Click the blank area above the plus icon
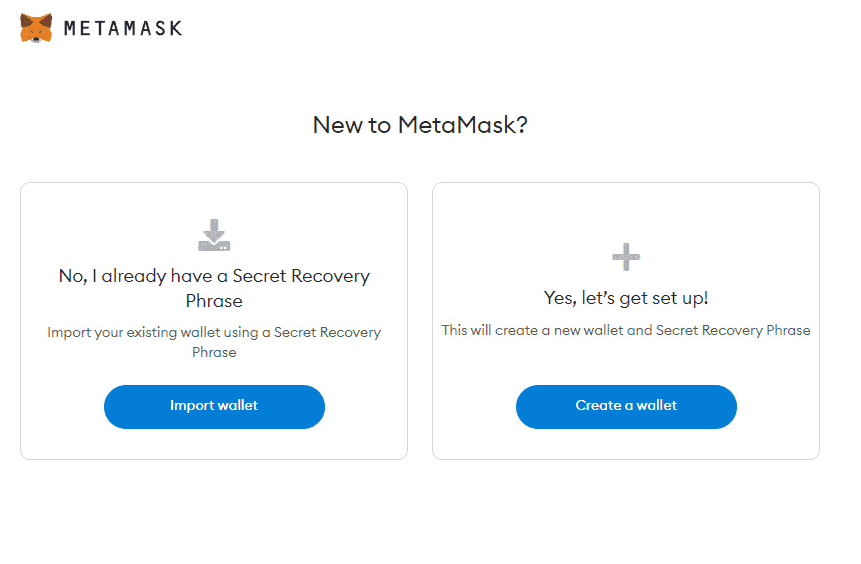The width and height of the screenshot is (861, 564). tap(626, 213)
